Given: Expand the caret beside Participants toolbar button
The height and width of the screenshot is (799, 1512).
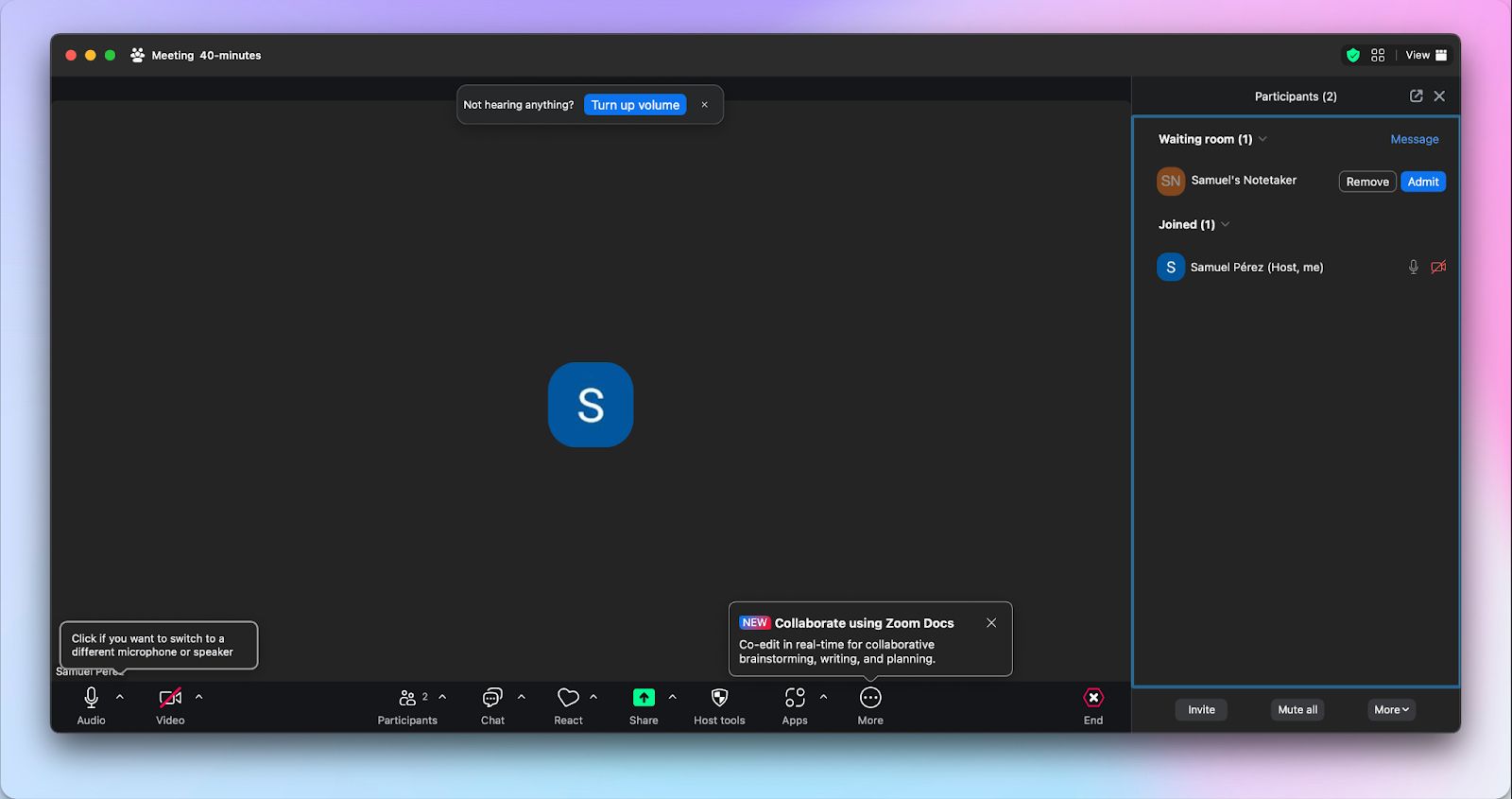Looking at the screenshot, I should (x=442, y=697).
